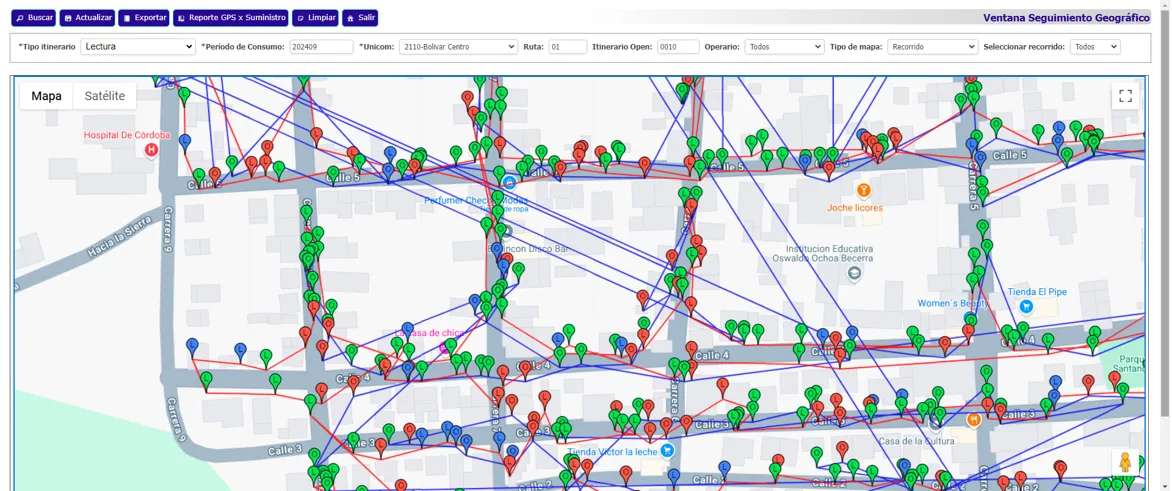Click the Tienda Victor la leche icon

668,451
